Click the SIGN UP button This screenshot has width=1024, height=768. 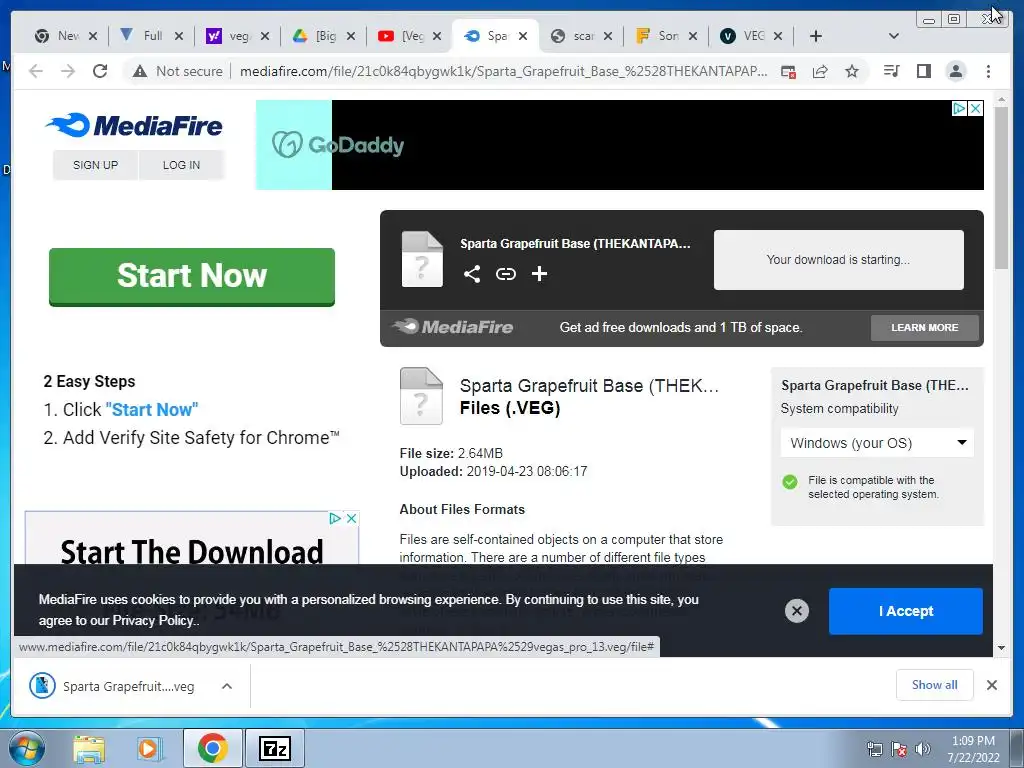pyautogui.click(x=95, y=165)
